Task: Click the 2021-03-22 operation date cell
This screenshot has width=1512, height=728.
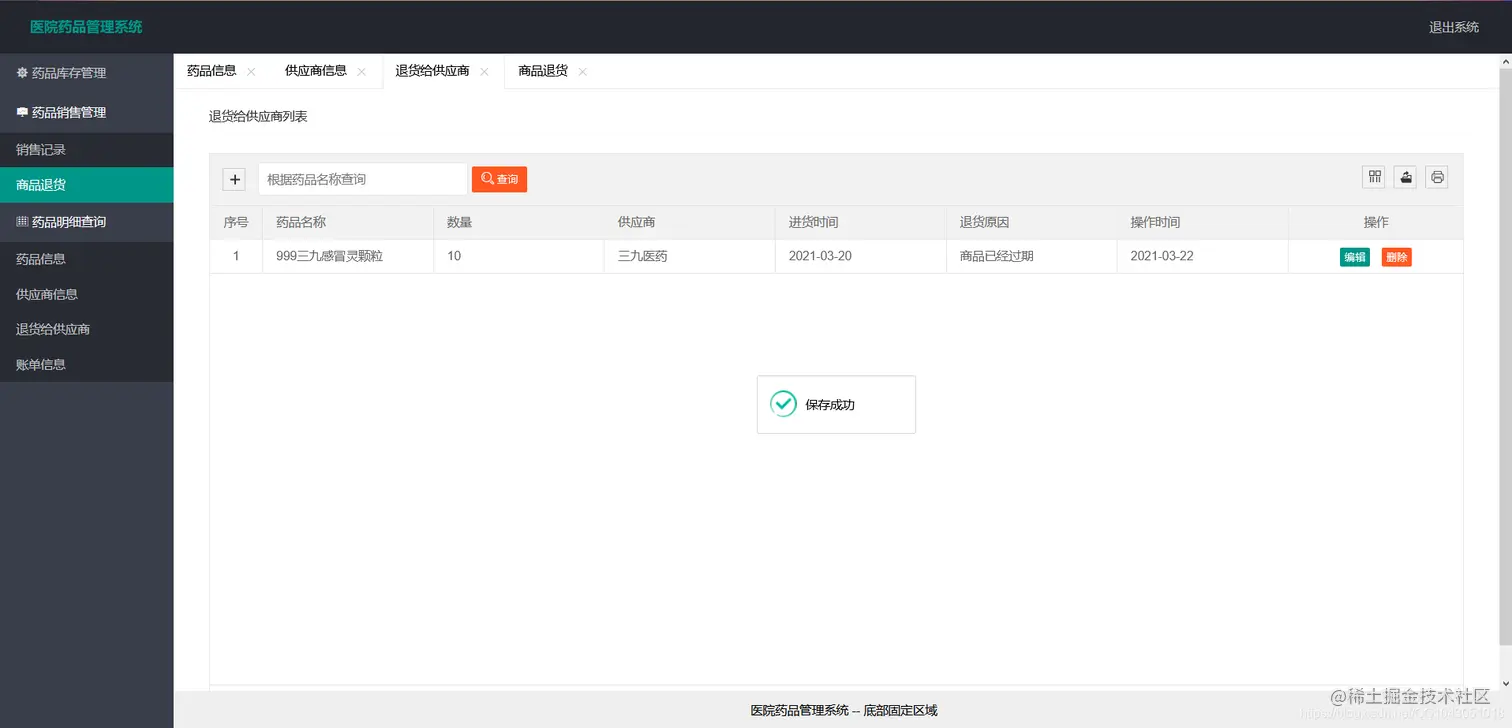Action: pyautogui.click(x=1202, y=256)
